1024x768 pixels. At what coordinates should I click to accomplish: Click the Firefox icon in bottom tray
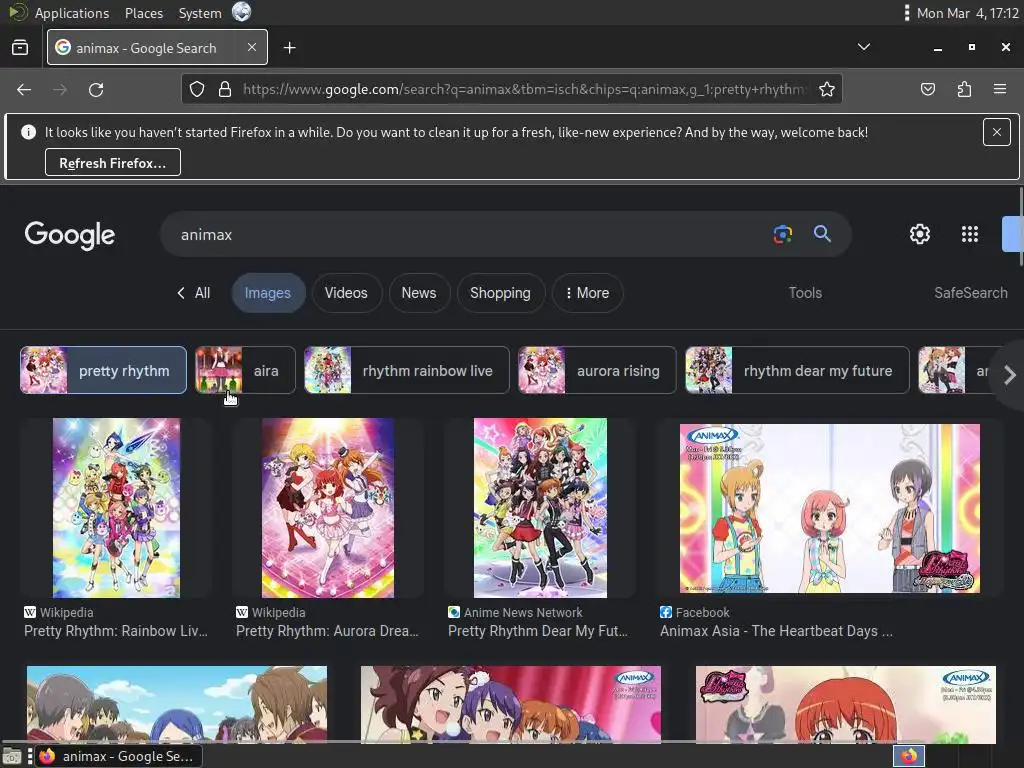(x=909, y=756)
